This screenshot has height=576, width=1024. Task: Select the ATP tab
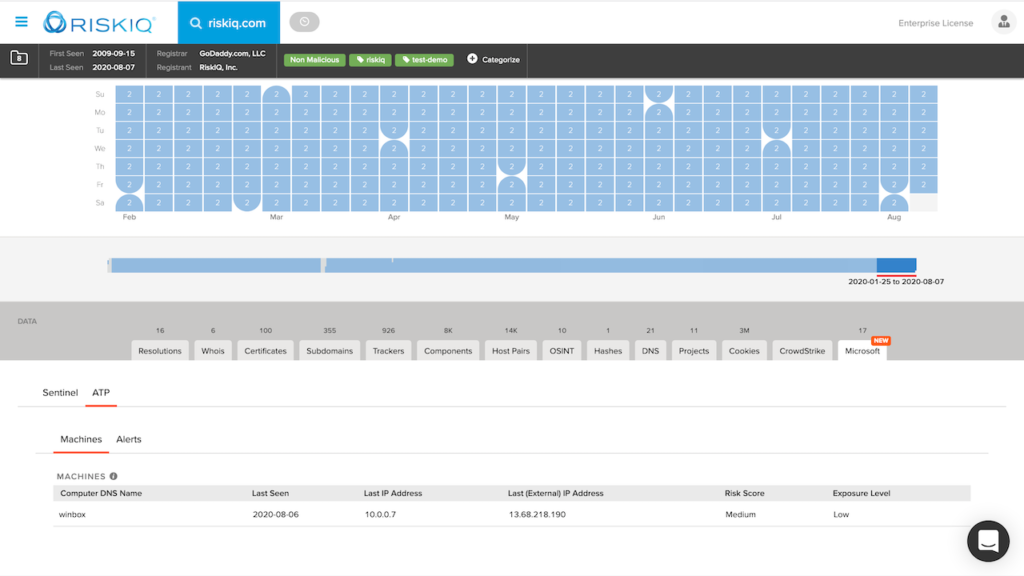click(101, 392)
